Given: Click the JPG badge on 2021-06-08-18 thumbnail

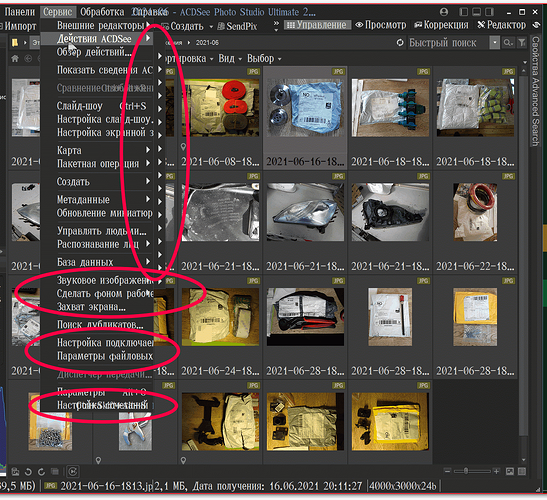Looking at the screenshot, I should (x=253, y=72).
